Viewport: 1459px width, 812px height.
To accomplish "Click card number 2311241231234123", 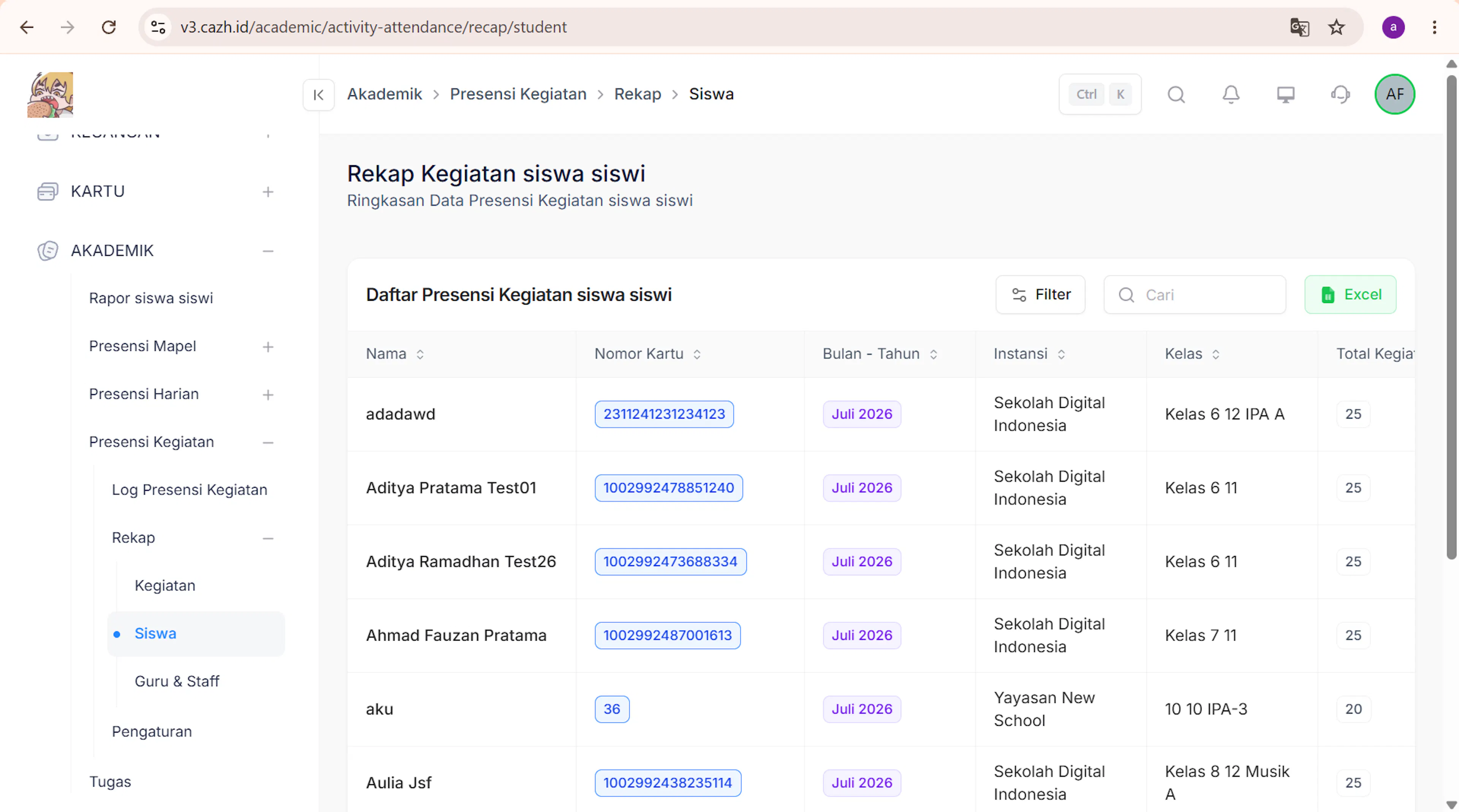I will [x=664, y=414].
